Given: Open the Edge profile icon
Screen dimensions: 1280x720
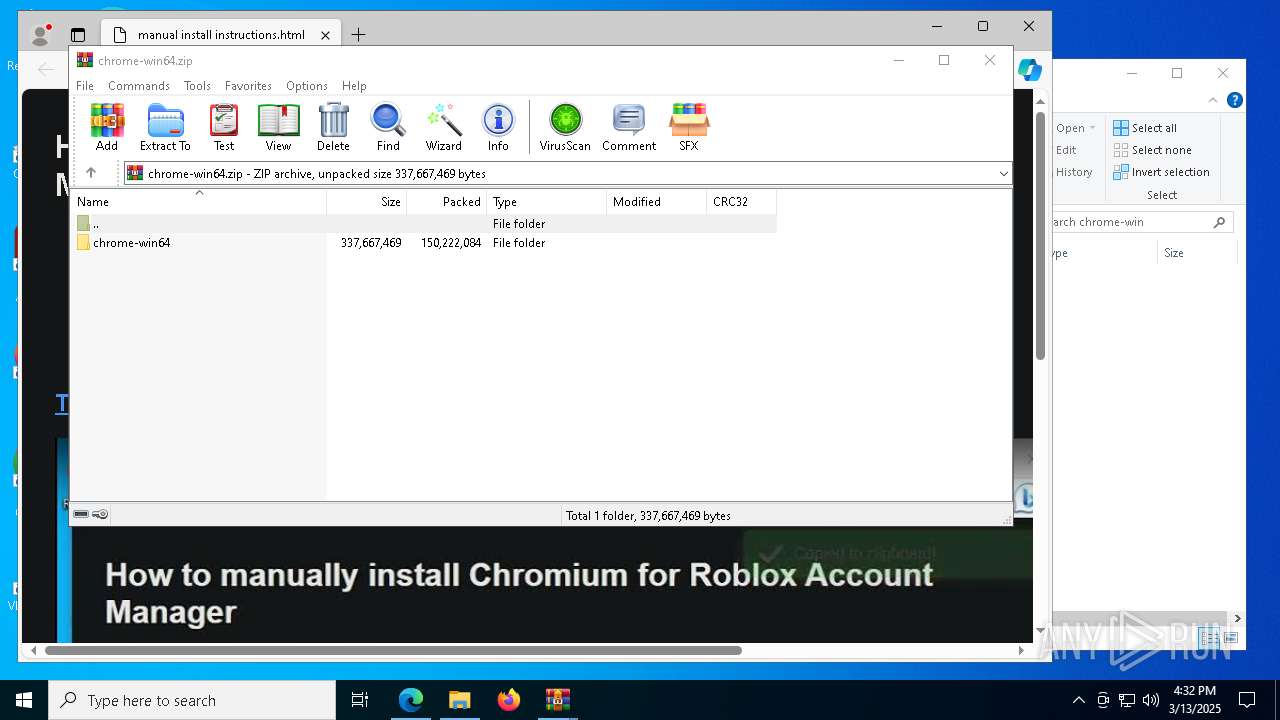Looking at the screenshot, I should click(41, 34).
